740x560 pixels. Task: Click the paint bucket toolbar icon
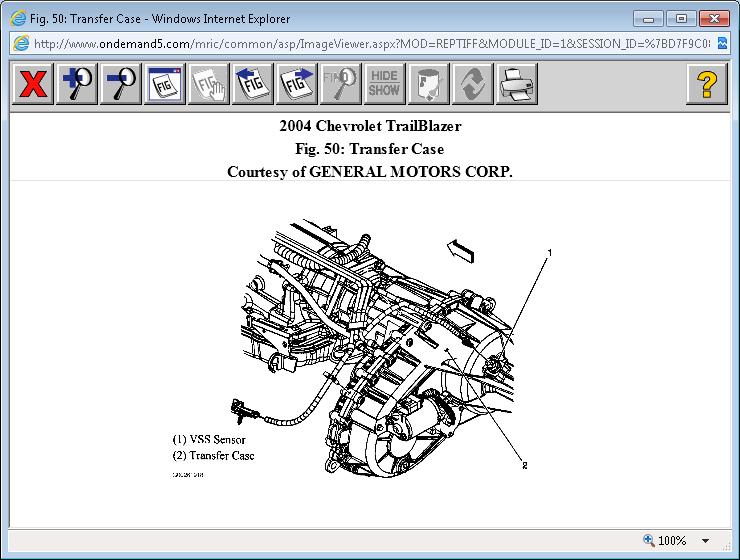pyautogui.click(x=429, y=84)
